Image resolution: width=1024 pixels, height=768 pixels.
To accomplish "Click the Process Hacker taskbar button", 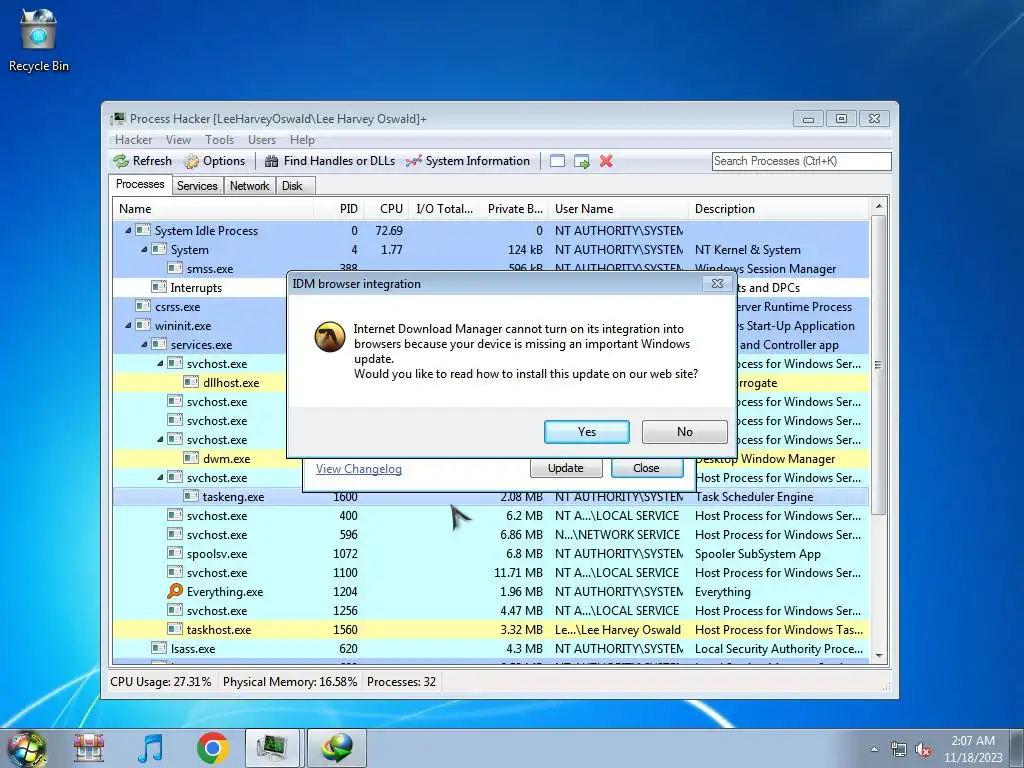I will click(272, 748).
